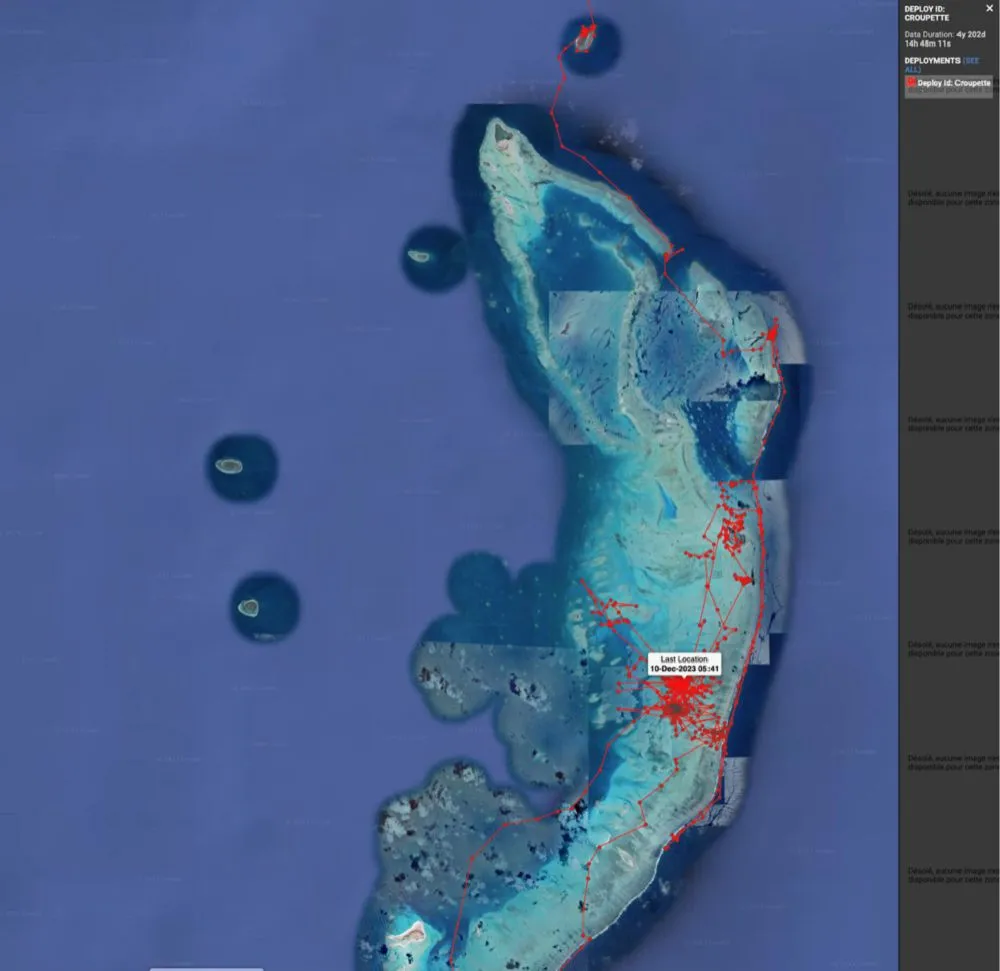The image size is (1000, 971).
Task: Click the sandy islet at the bottom of the map
Action: point(406,935)
